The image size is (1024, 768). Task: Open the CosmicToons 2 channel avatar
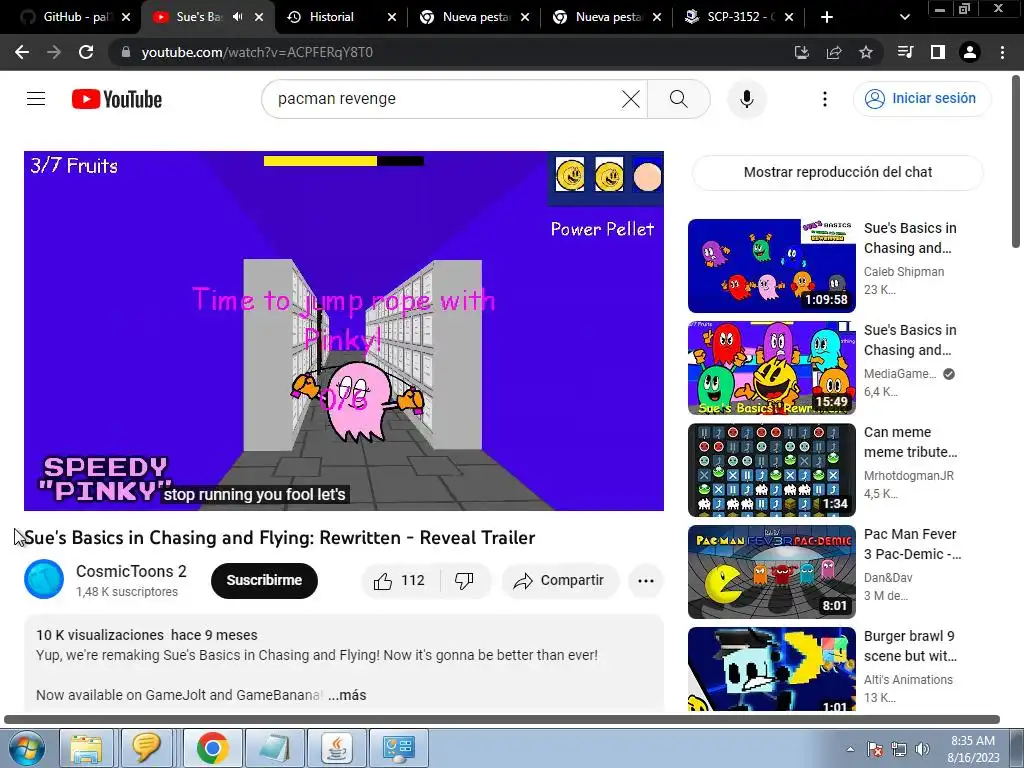point(44,579)
